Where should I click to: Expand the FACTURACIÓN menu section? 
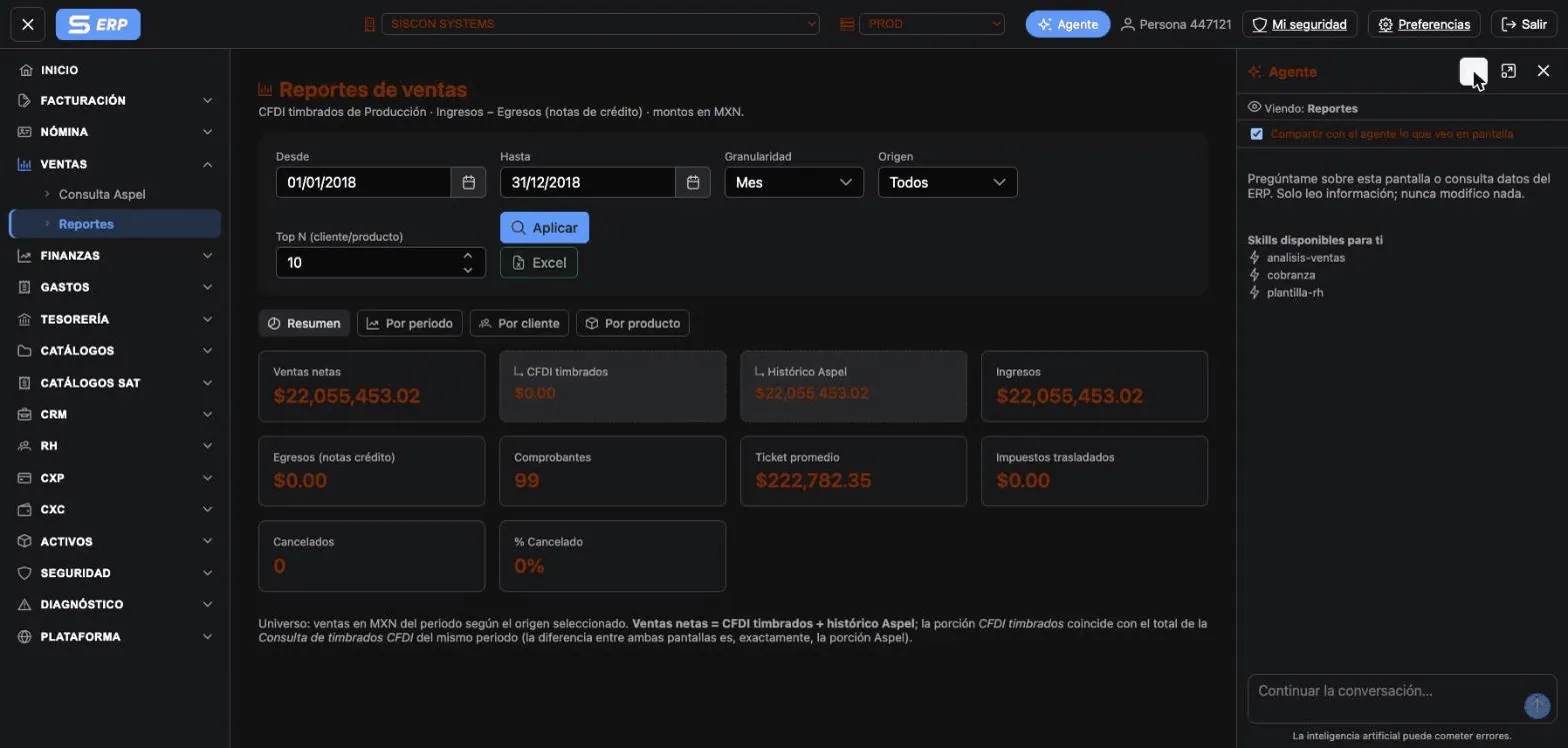[115, 101]
